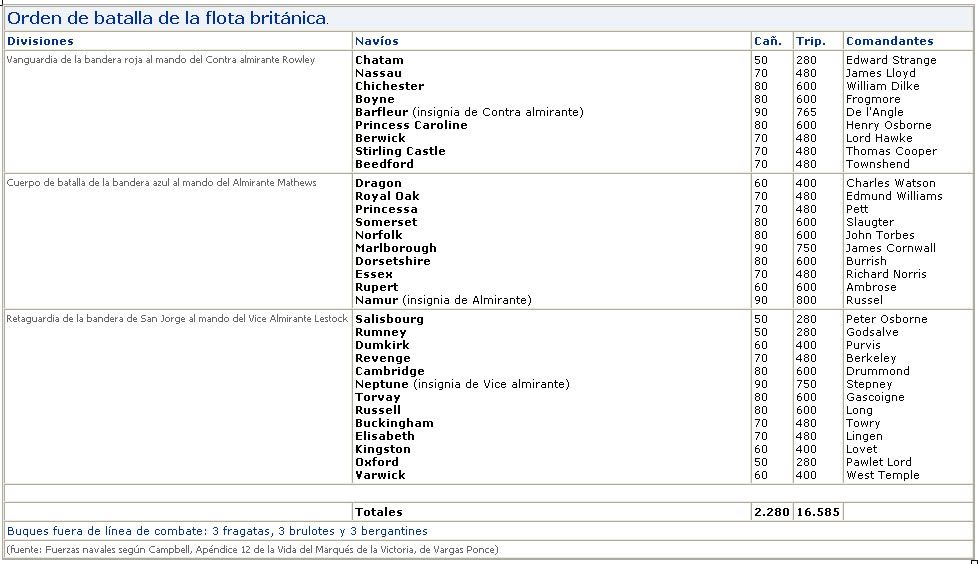Click the total cannons value '2.280'

[x=772, y=512]
